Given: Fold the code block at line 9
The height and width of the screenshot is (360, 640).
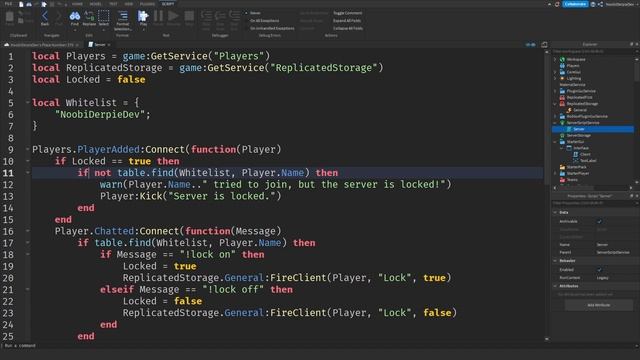Looking at the screenshot, I should [28, 149].
